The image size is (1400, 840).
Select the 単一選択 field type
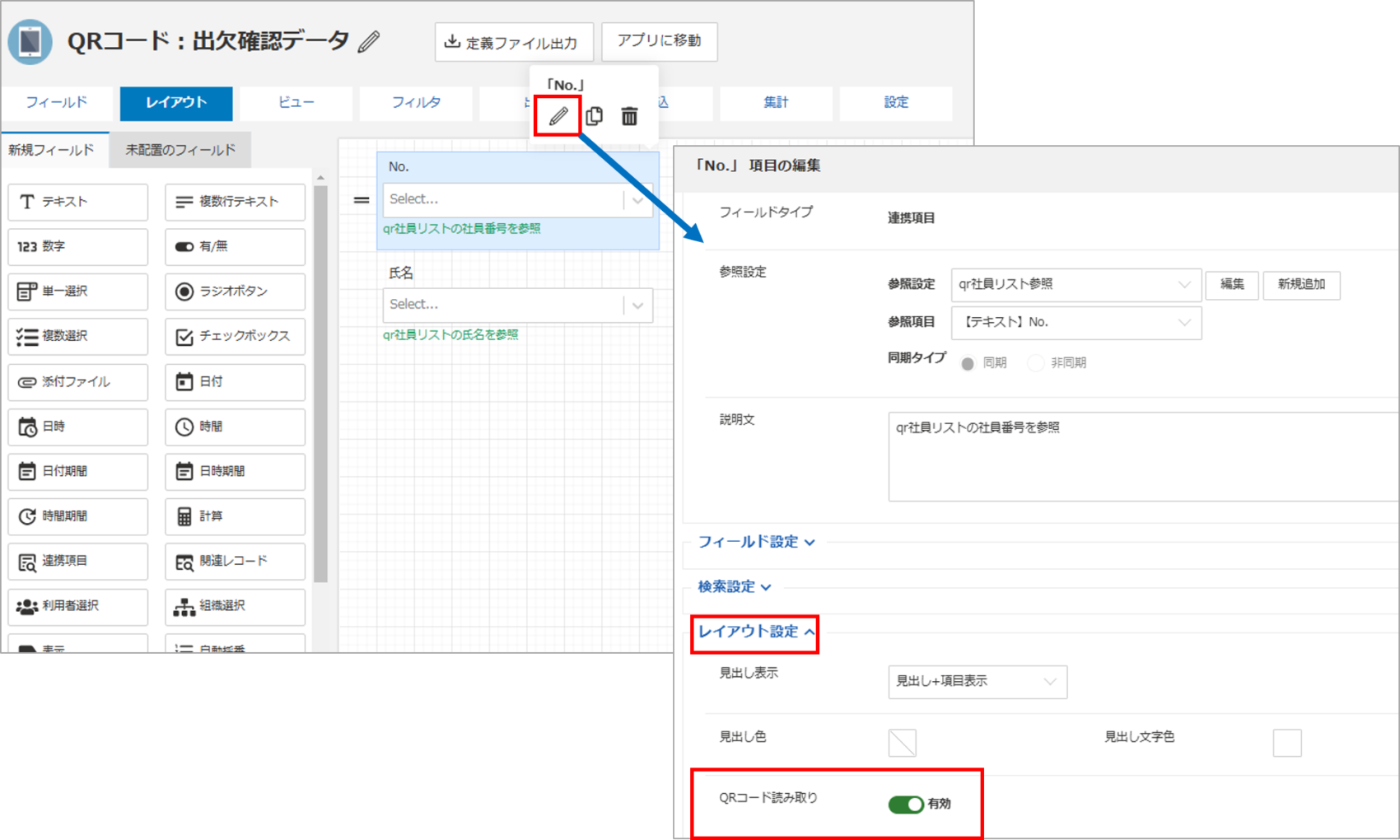click(x=78, y=292)
